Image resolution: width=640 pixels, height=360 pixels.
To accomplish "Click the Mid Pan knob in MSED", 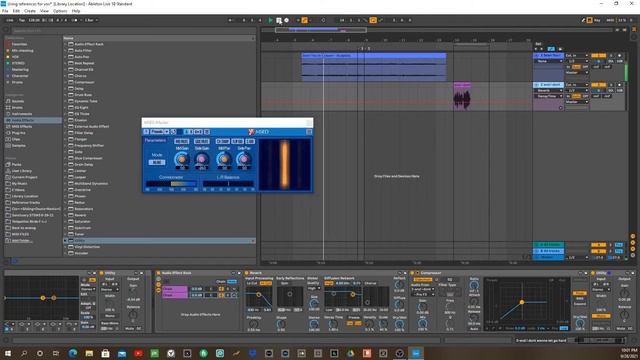I will pos(224,159).
